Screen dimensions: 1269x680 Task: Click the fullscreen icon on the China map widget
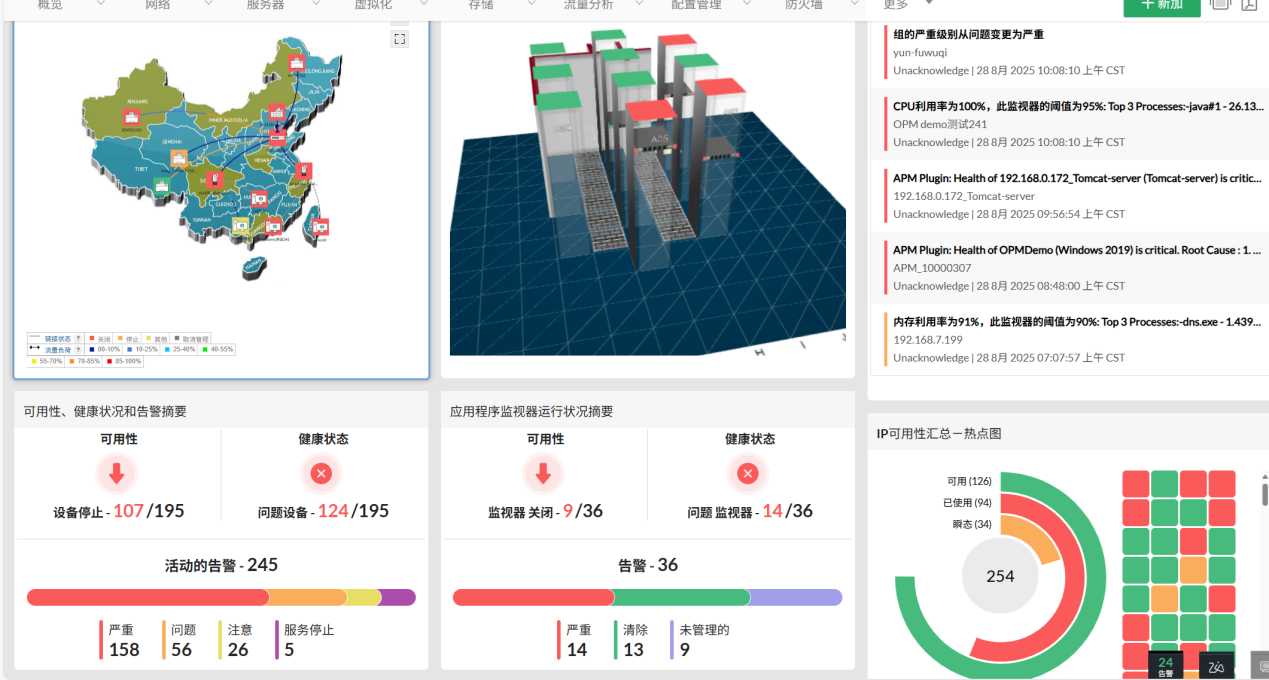point(400,38)
